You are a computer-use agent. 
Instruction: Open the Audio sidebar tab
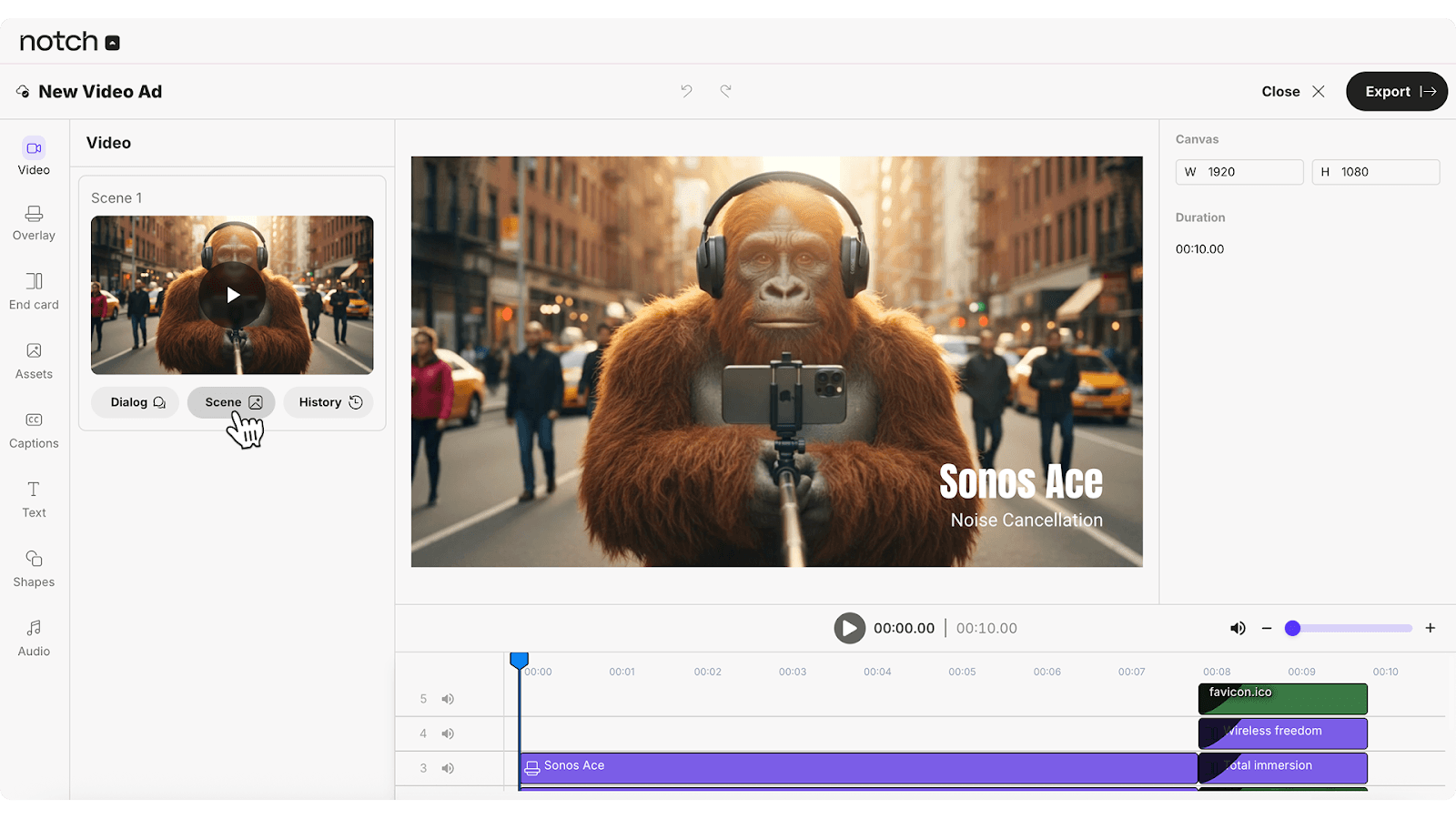(x=34, y=638)
